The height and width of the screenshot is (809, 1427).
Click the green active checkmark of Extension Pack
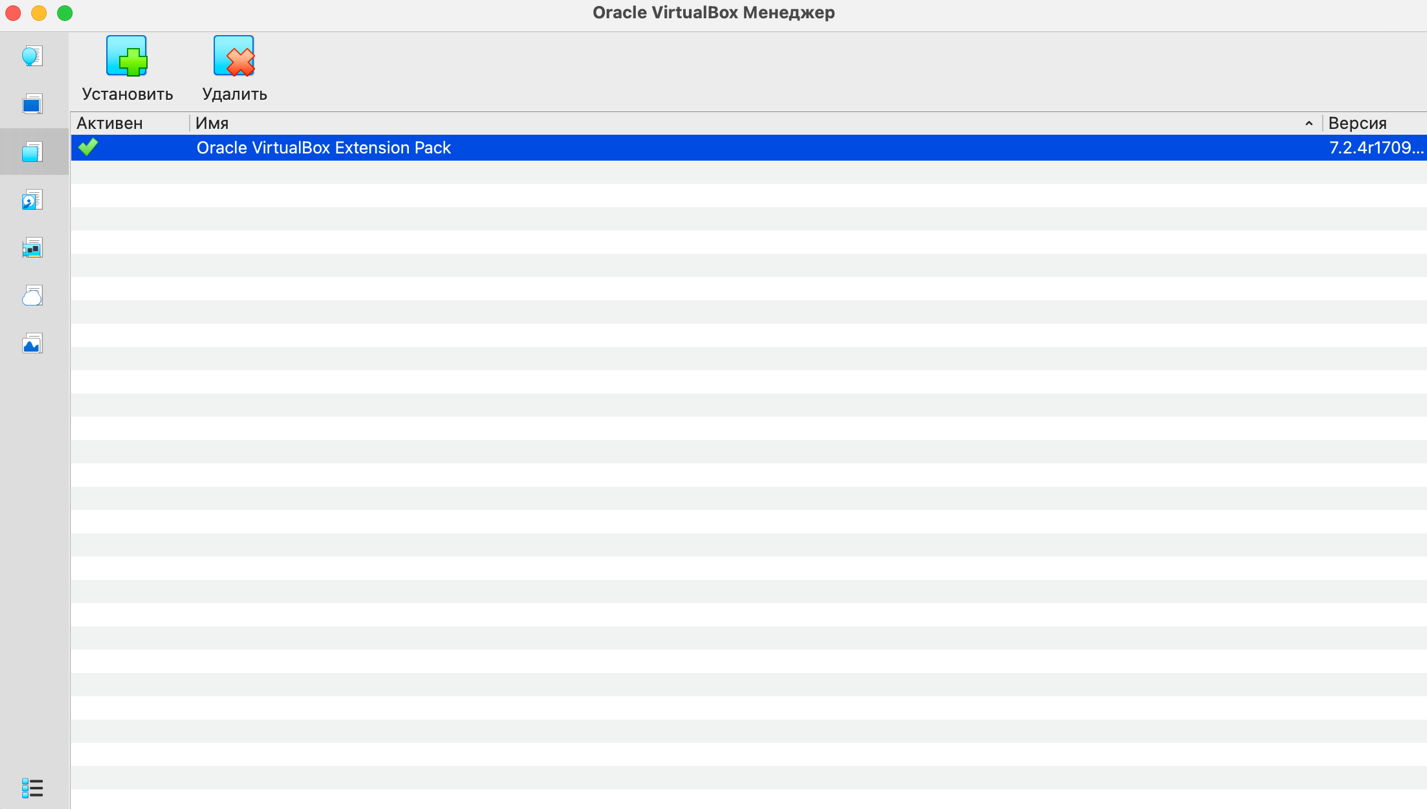point(89,147)
